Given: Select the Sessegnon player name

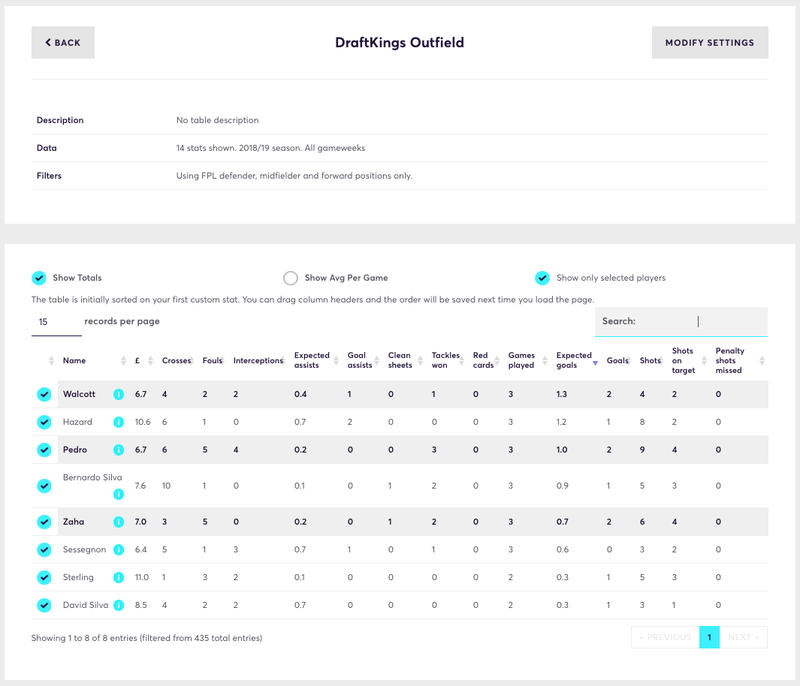Looking at the screenshot, I should (x=84, y=549).
